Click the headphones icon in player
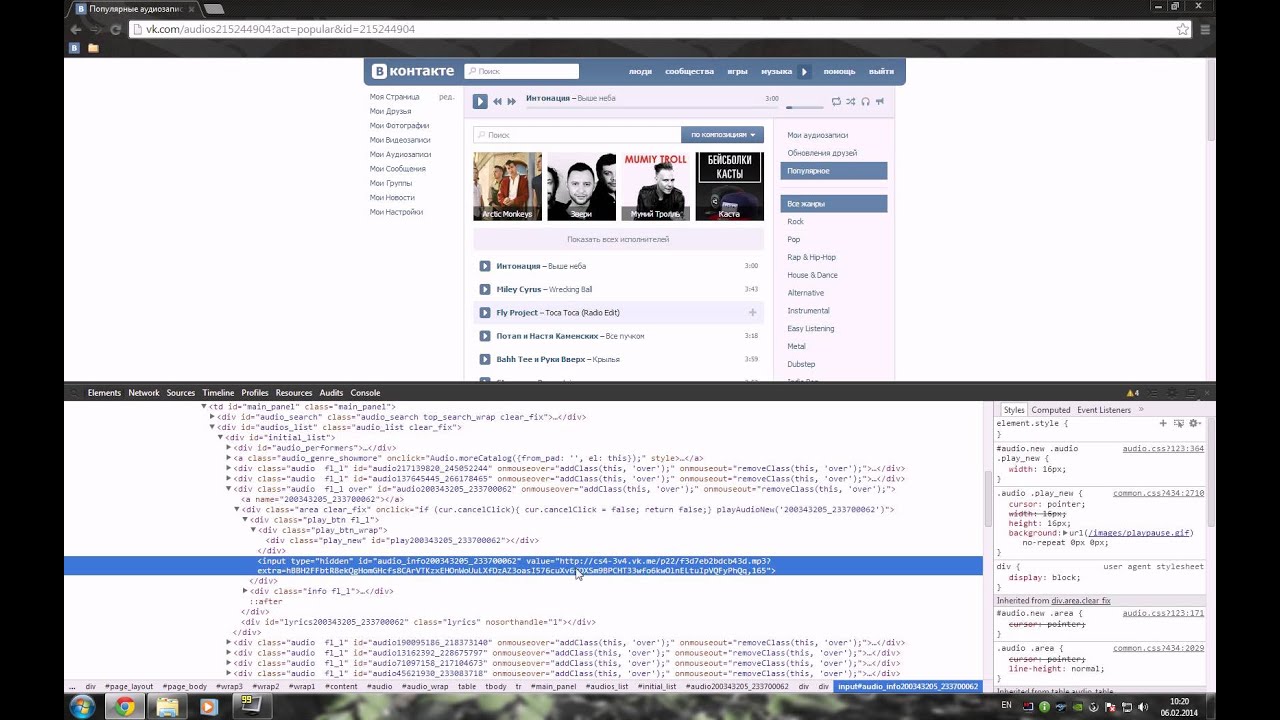This screenshot has height=720, width=1280. pyautogui.click(x=865, y=101)
